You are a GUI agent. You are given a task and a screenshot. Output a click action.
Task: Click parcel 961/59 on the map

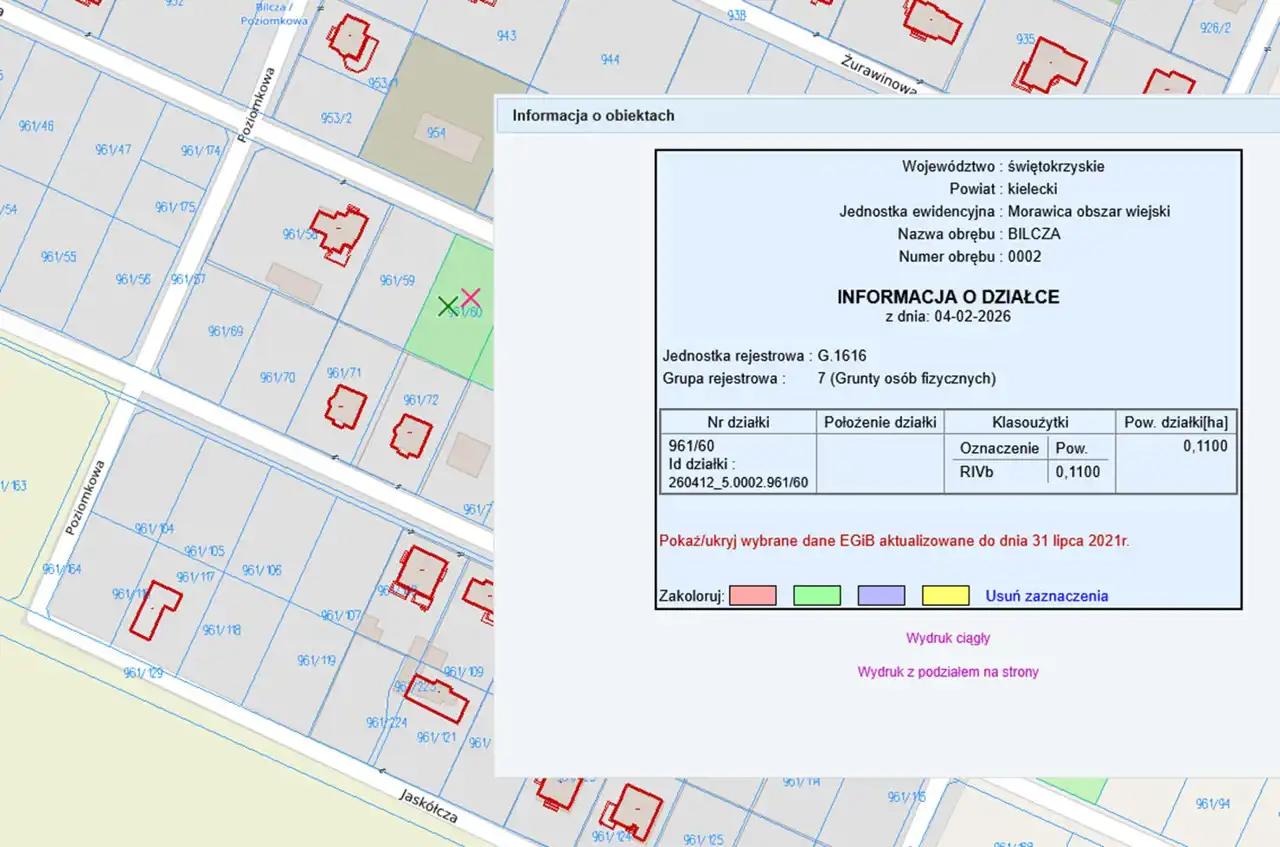(397, 281)
